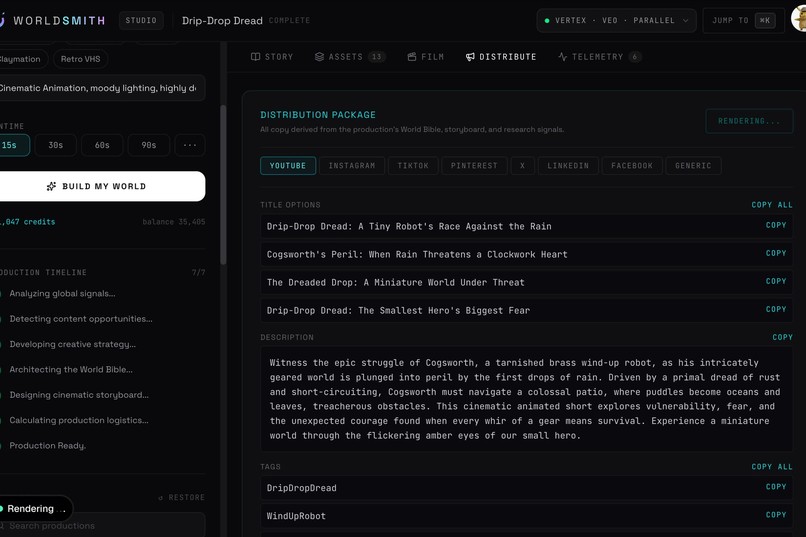Screen dimensions: 806x537
Task: Click 'Production Ready.' step
Action: click(47, 446)
